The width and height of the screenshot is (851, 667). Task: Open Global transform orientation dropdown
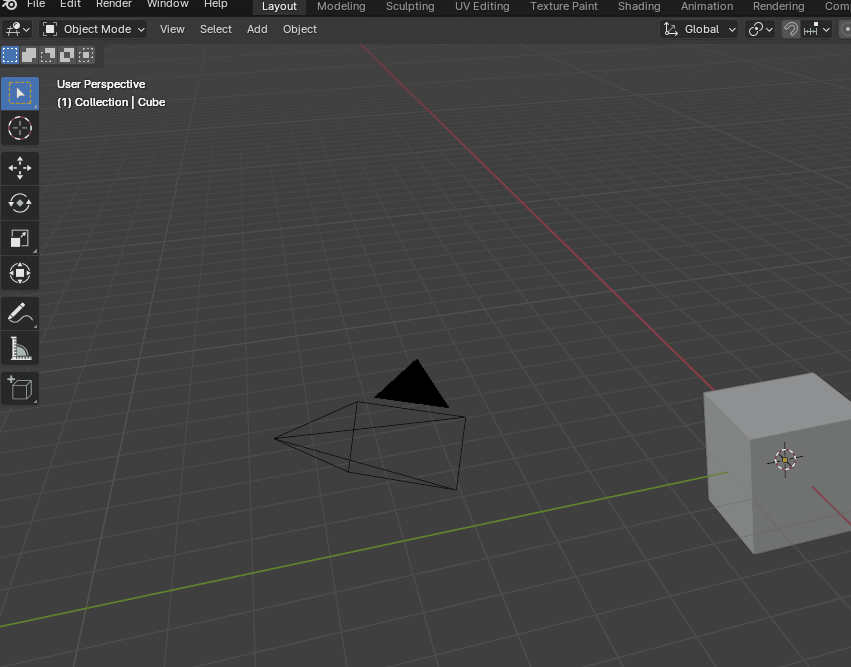click(700, 29)
